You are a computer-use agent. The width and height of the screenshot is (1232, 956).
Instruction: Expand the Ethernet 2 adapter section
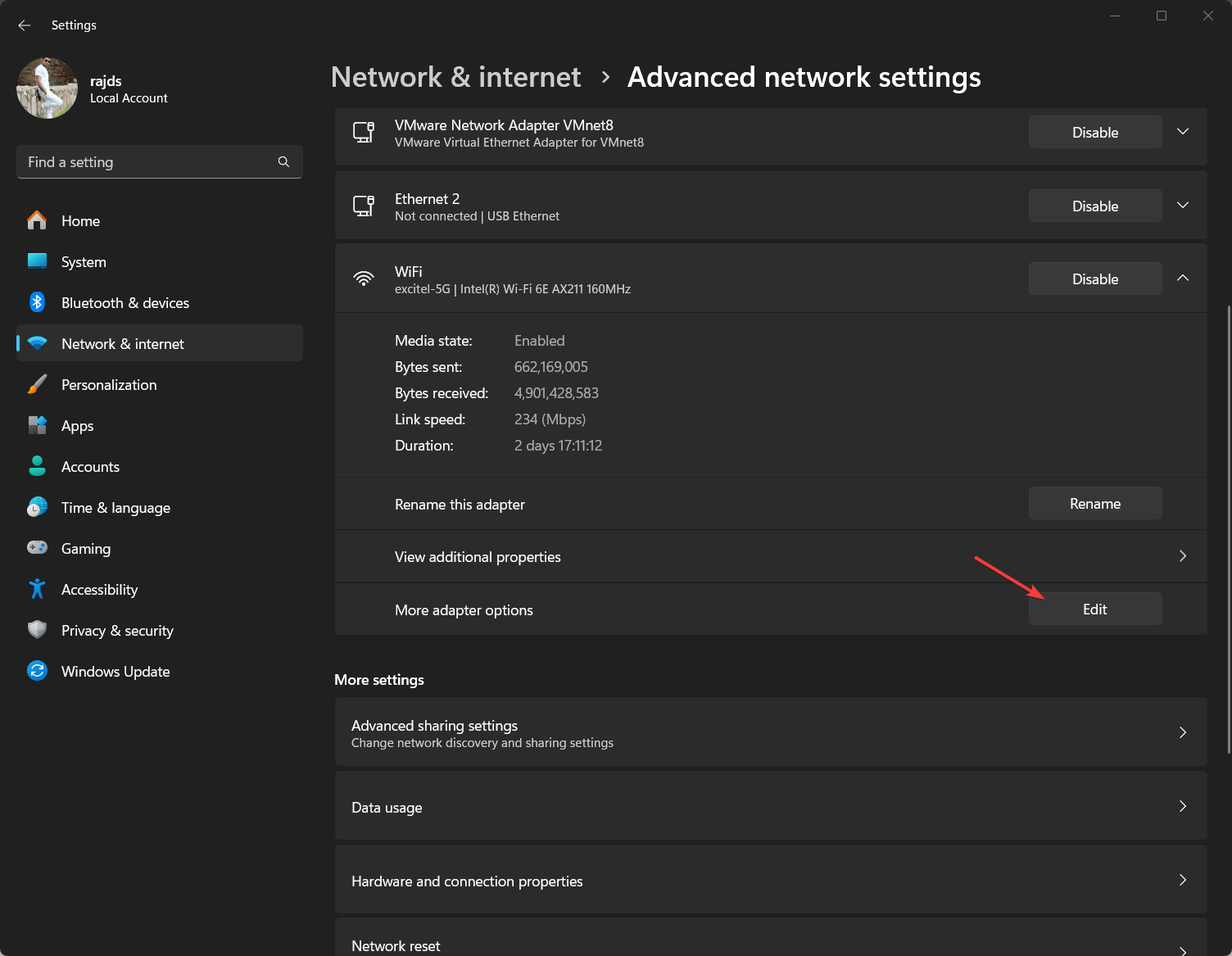coord(1182,205)
